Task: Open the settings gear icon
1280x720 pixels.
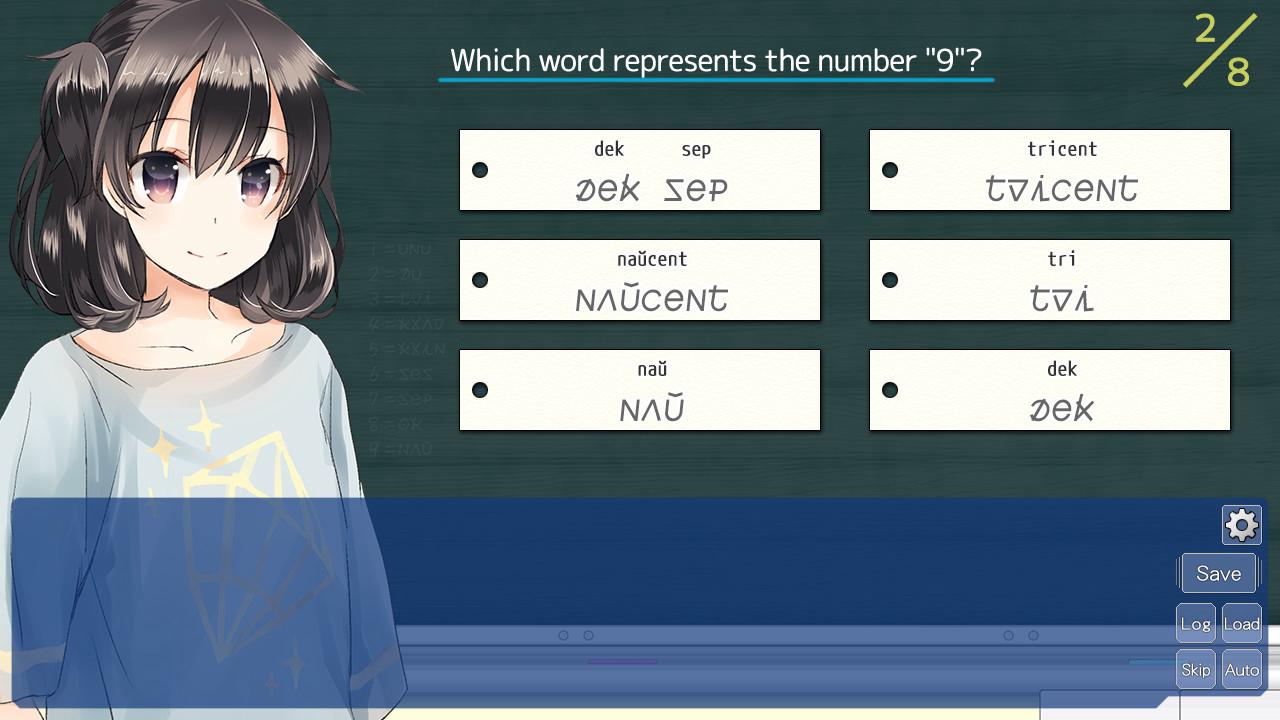Action: tap(1241, 524)
